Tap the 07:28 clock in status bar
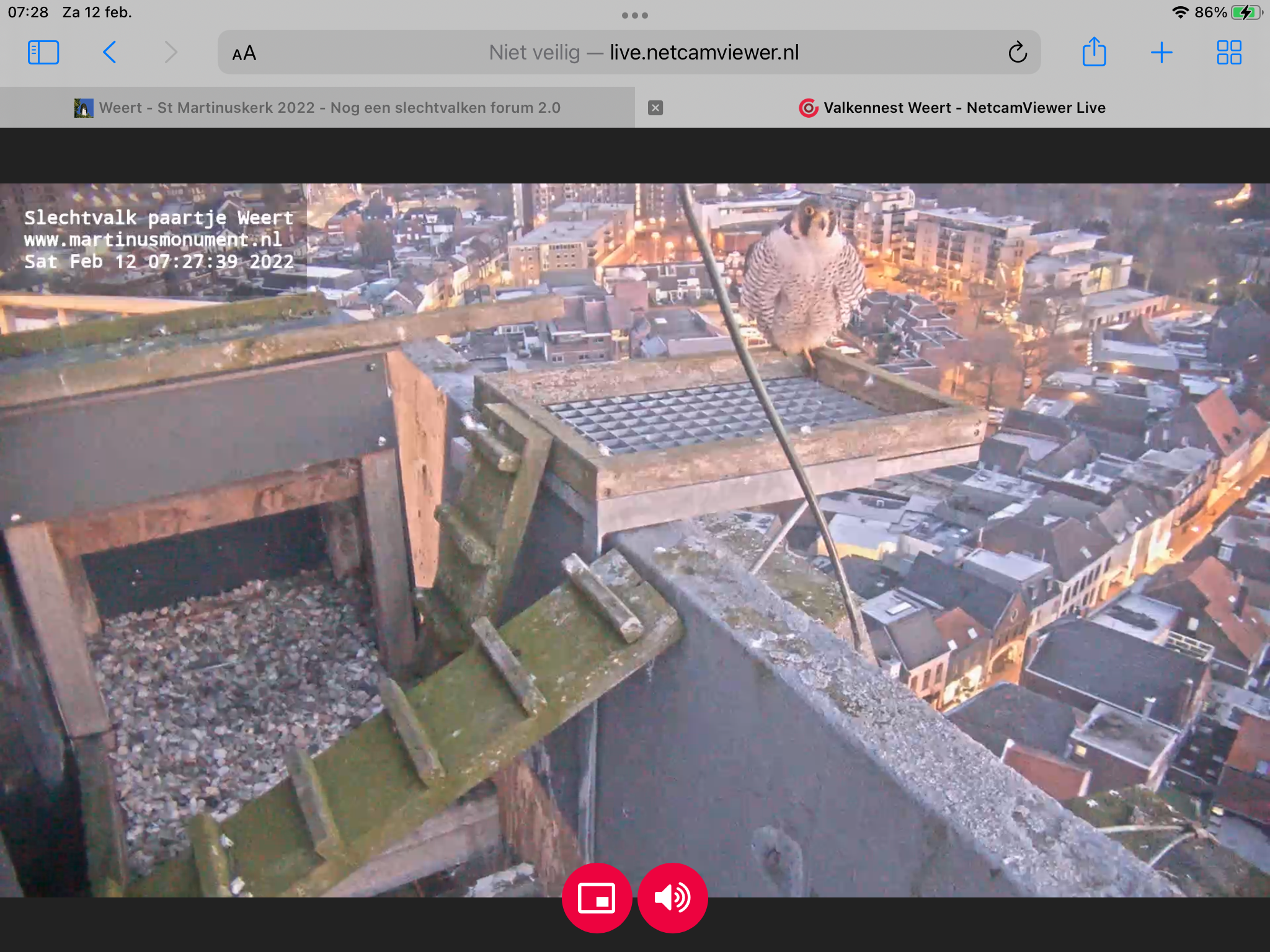Viewport: 1270px width, 952px height. click(x=28, y=12)
